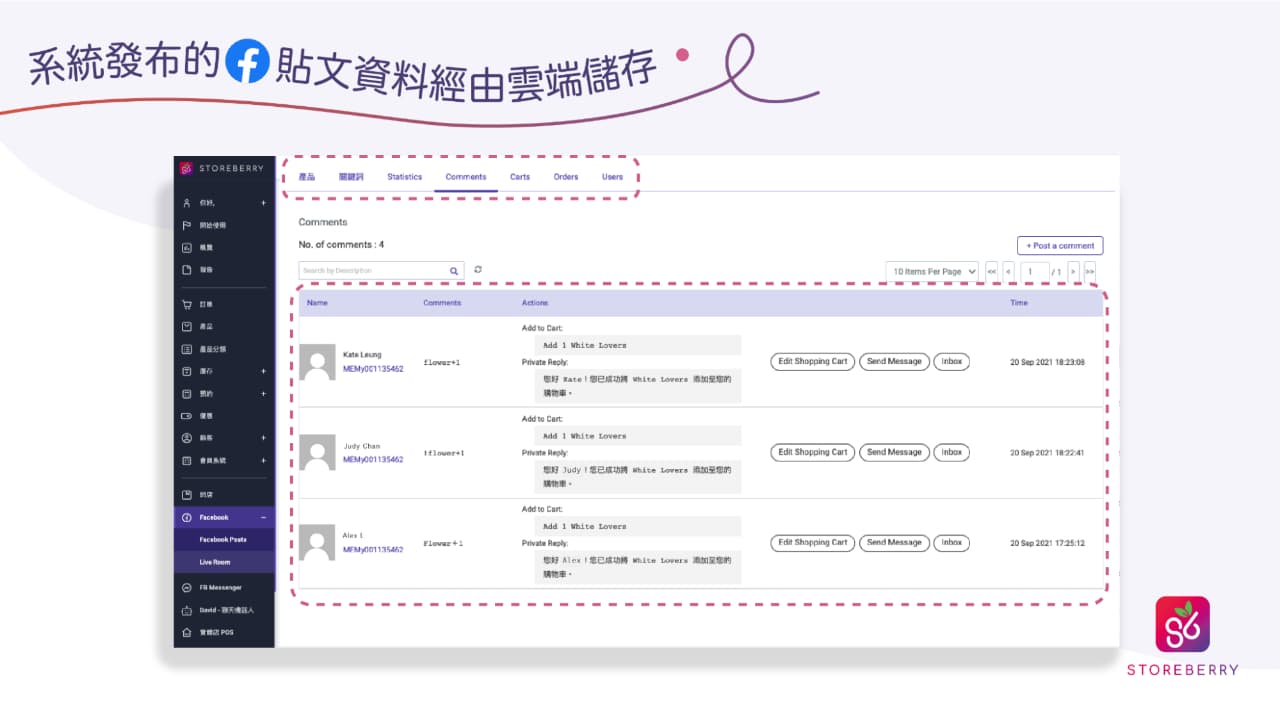Click the timestamp 20 Sep 2021 18:23:08
Image resolution: width=1280 pixels, height=702 pixels.
point(1047,362)
